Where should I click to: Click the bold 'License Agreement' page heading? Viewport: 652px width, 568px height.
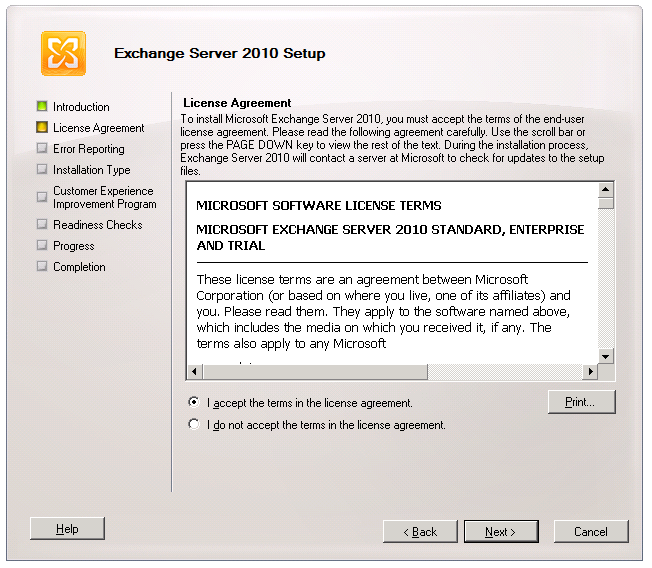point(237,103)
